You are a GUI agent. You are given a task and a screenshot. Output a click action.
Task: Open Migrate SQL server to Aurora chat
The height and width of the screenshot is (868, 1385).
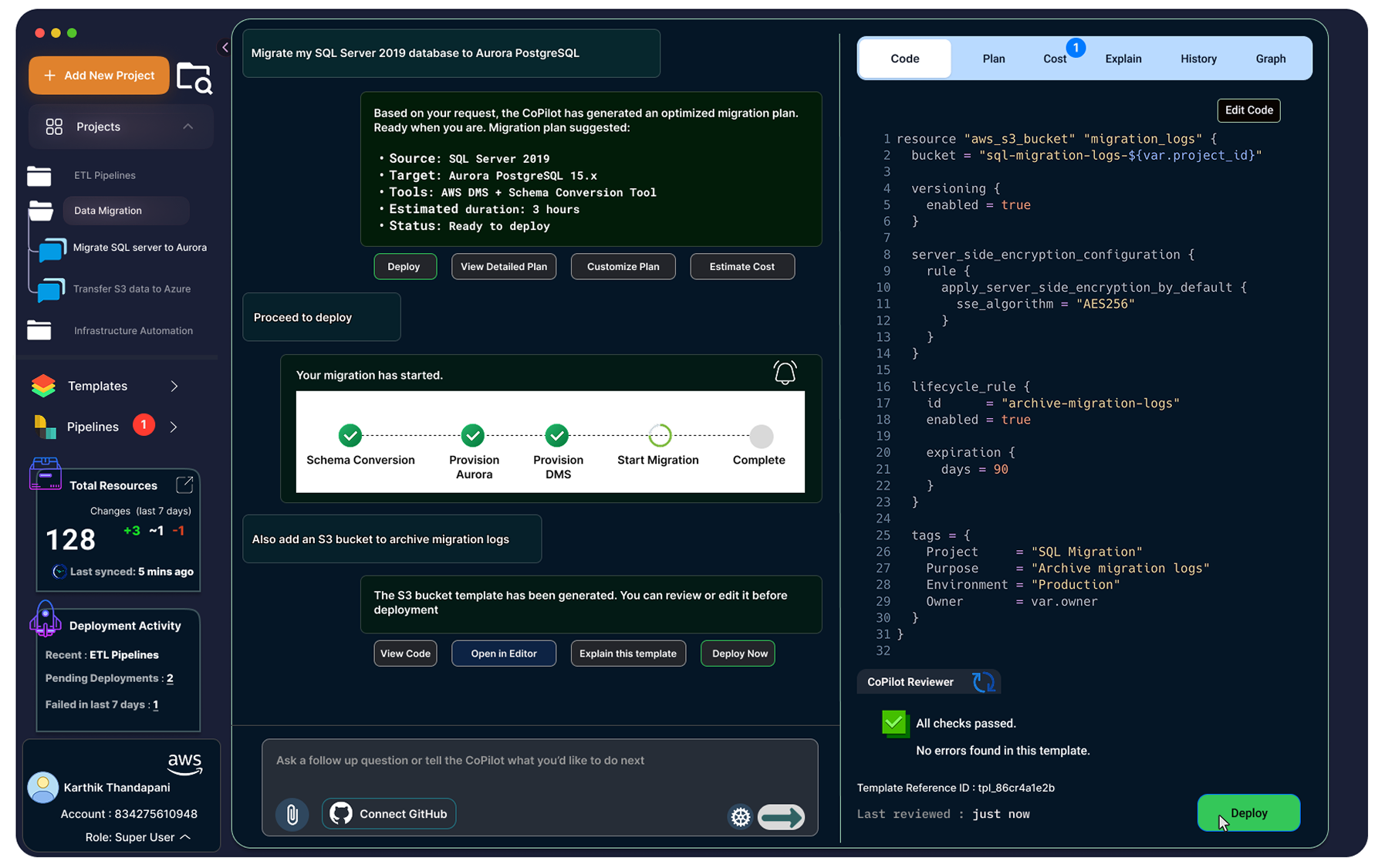pyautogui.click(x=140, y=248)
